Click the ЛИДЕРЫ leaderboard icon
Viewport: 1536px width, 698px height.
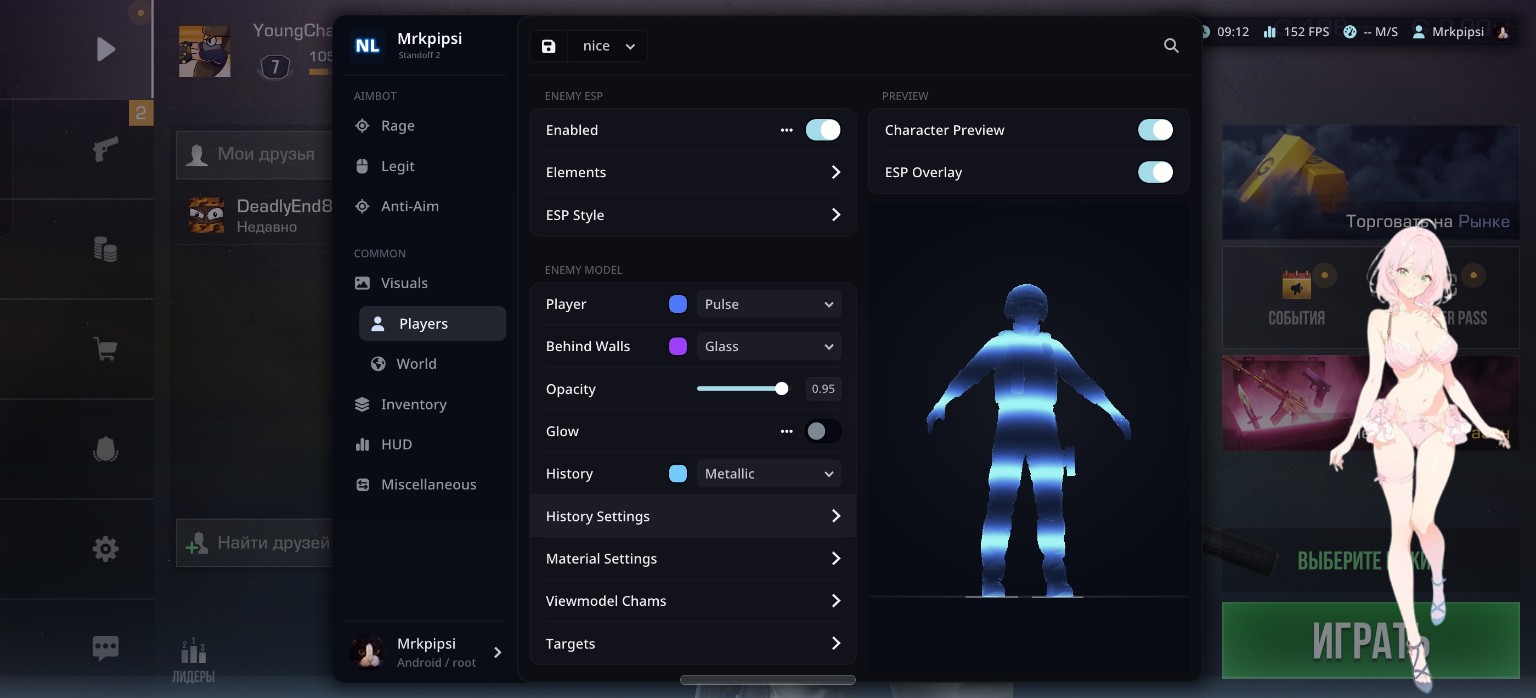click(193, 661)
